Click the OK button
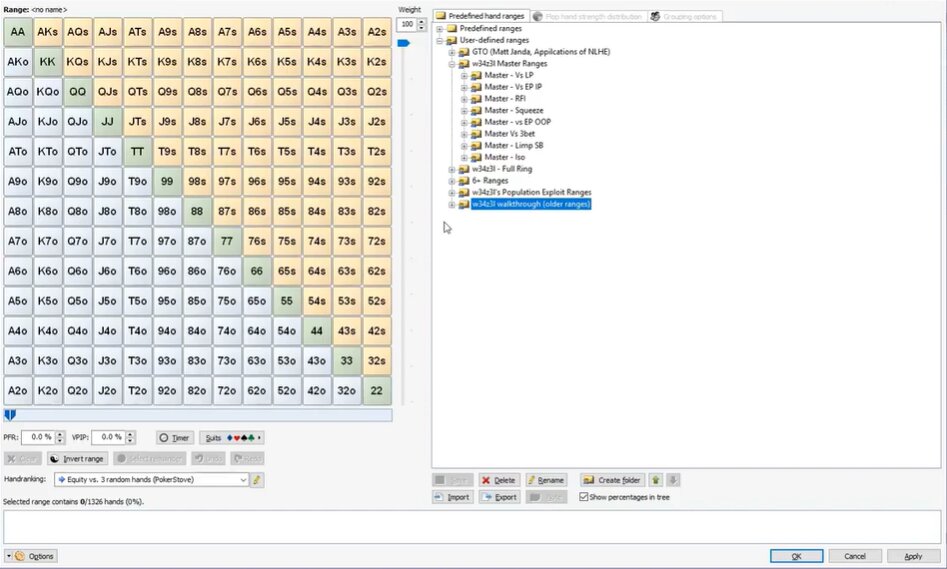The width and height of the screenshot is (947, 569). [x=796, y=556]
